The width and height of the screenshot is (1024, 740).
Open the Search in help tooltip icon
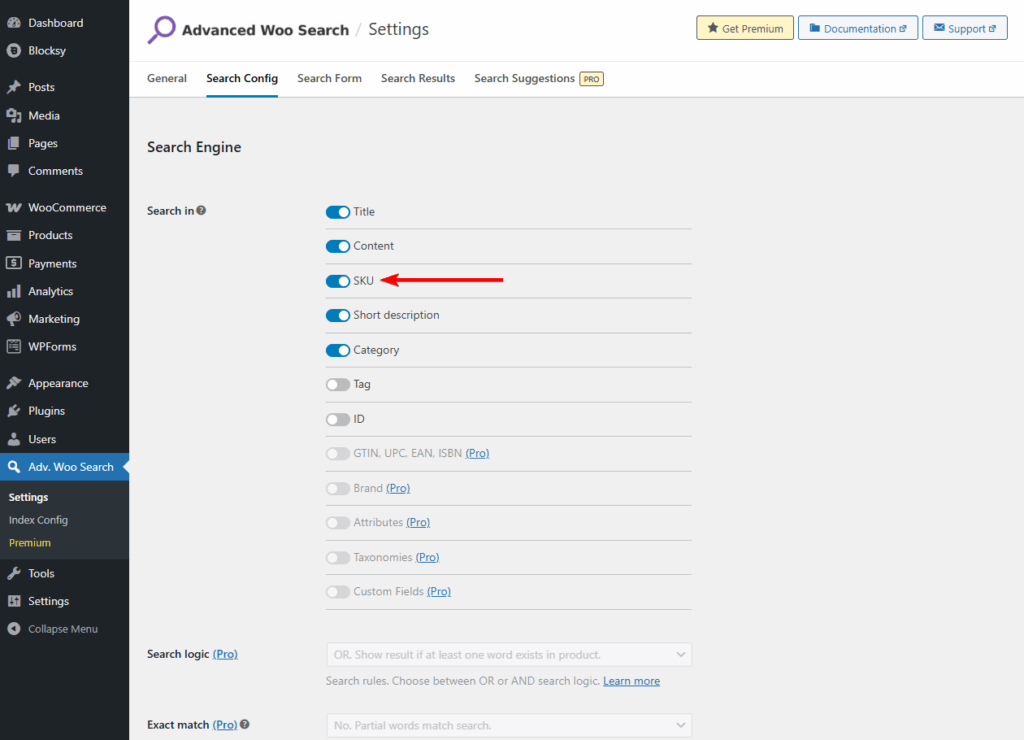tap(201, 210)
